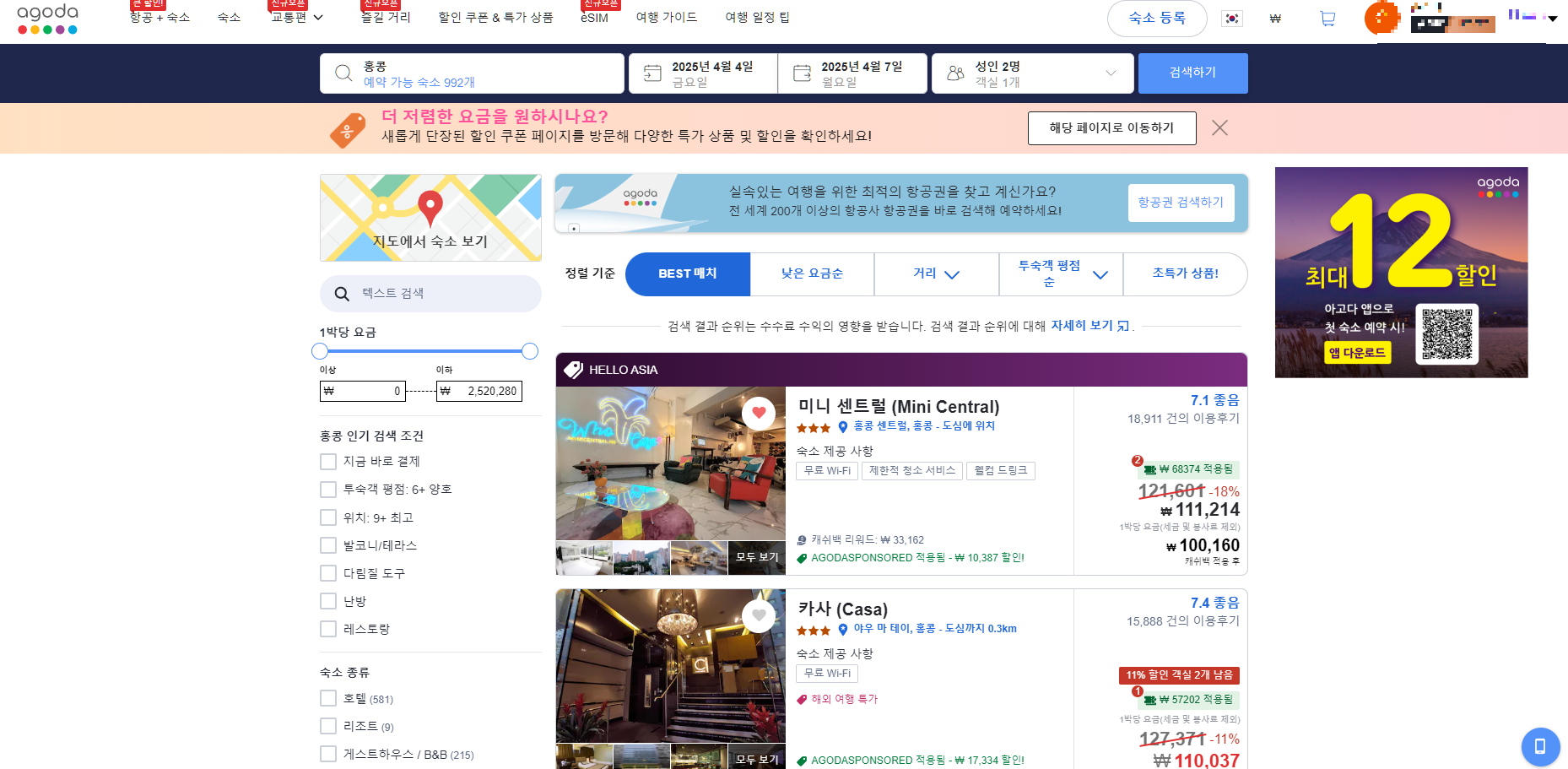
Task: Open the 여행 가이드 menu
Action: coord(667,18)
